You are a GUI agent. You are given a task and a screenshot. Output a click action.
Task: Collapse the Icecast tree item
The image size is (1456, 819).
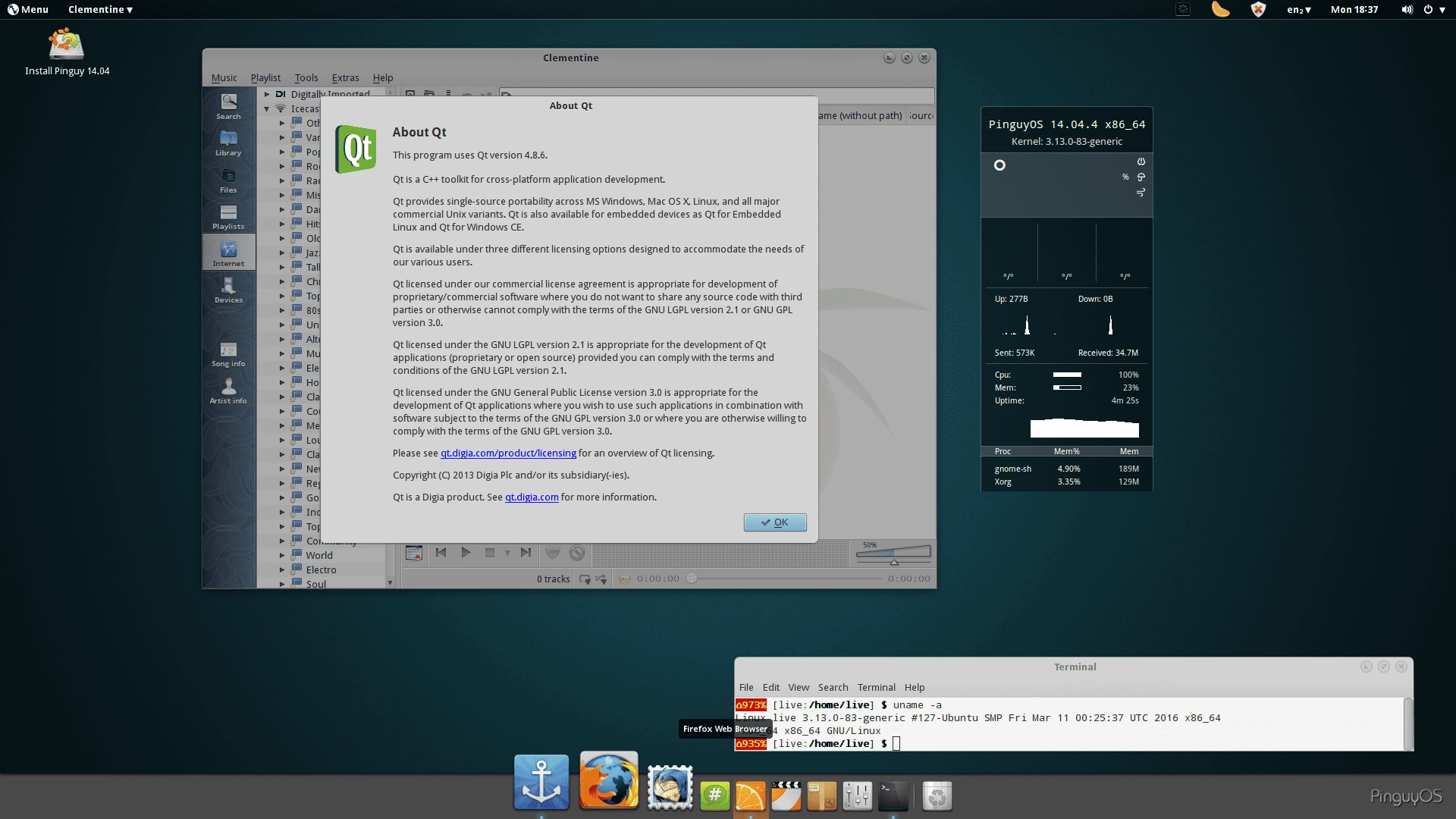click(267, 108)
